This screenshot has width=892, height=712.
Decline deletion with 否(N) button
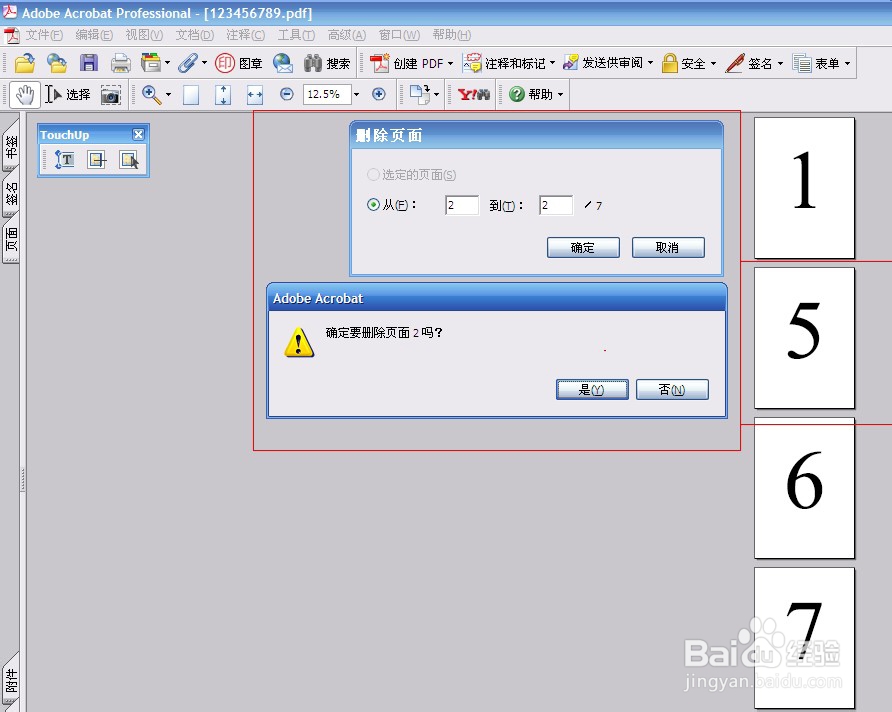(672, 390)
